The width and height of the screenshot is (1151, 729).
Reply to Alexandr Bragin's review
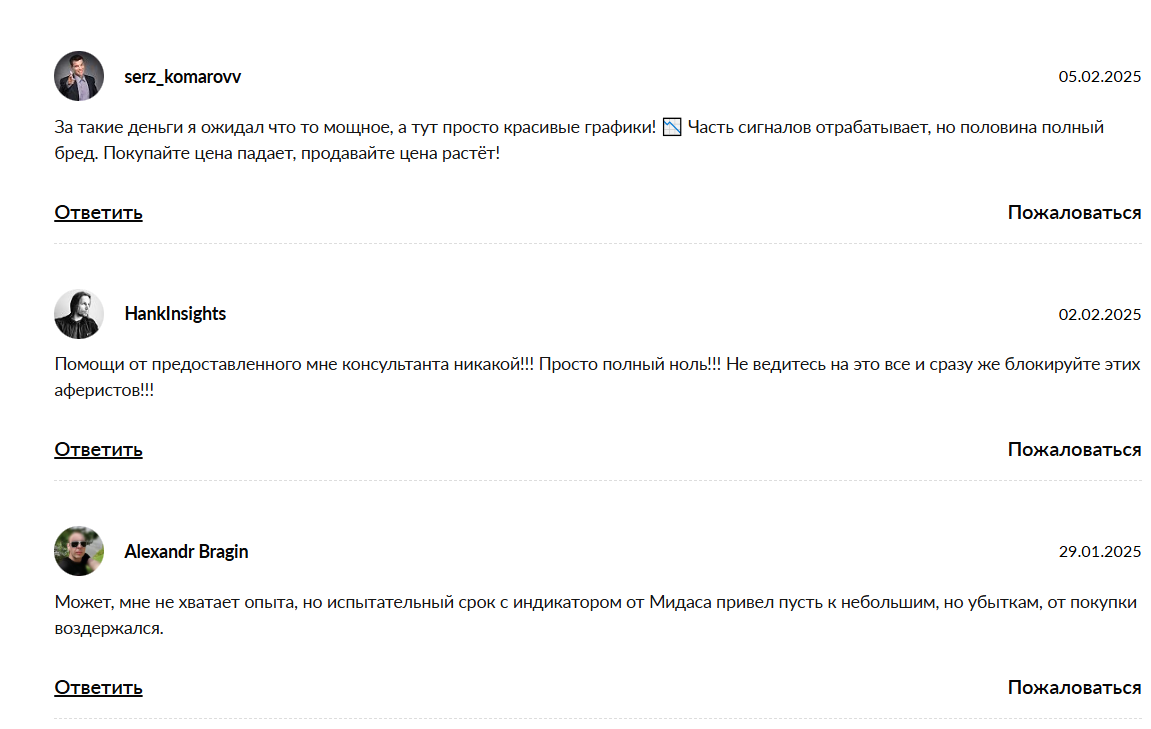[98, 687]
